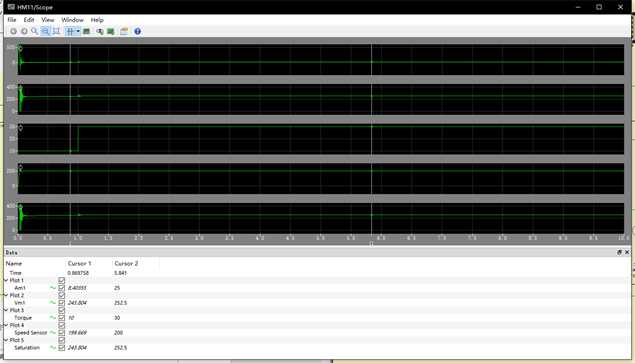
Task: Open the Help menu
Action: [x=97, y=19]
